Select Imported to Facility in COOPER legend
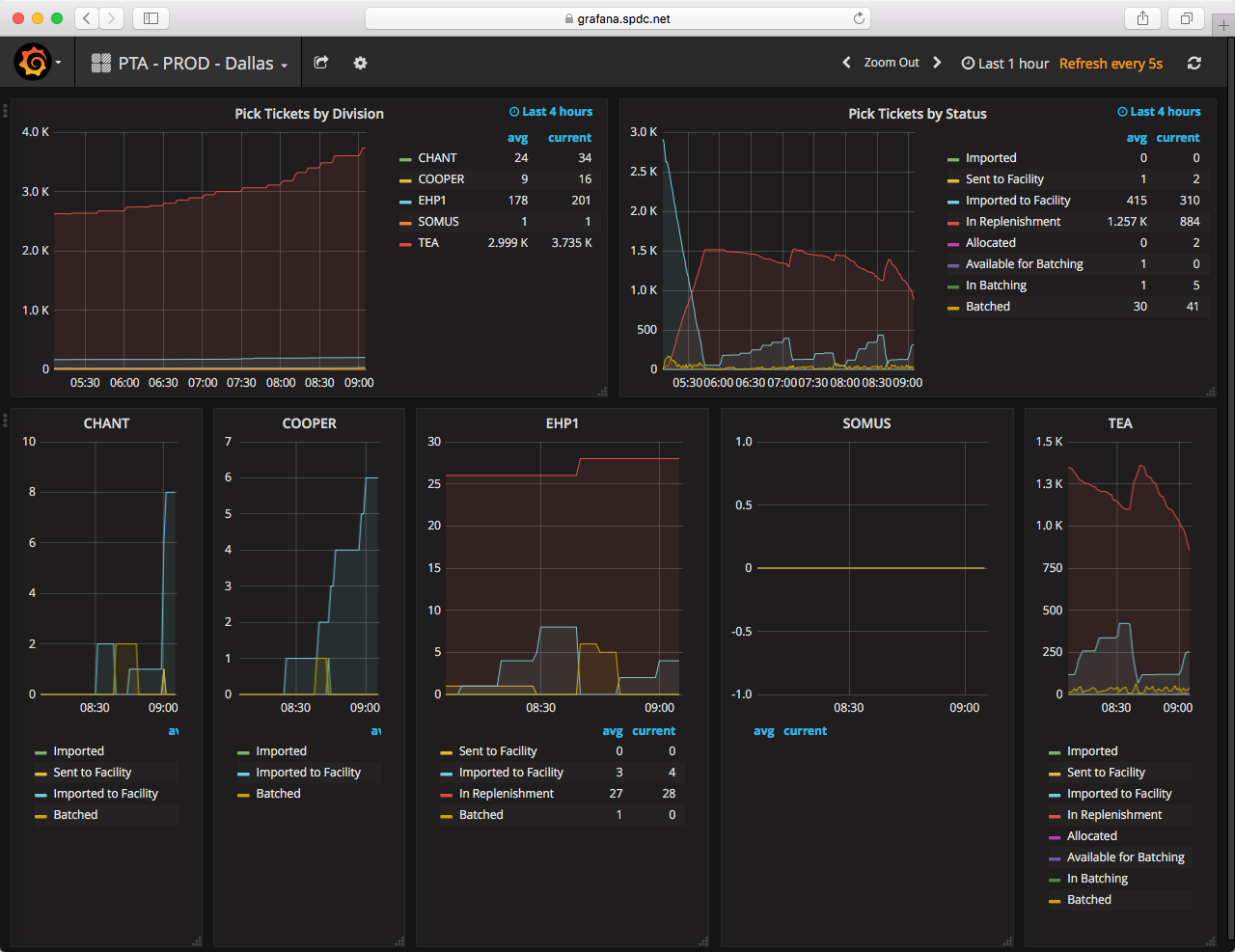The height and width of the screenshot is (952, 1235). pyautogui.click(x=308, y=773)
